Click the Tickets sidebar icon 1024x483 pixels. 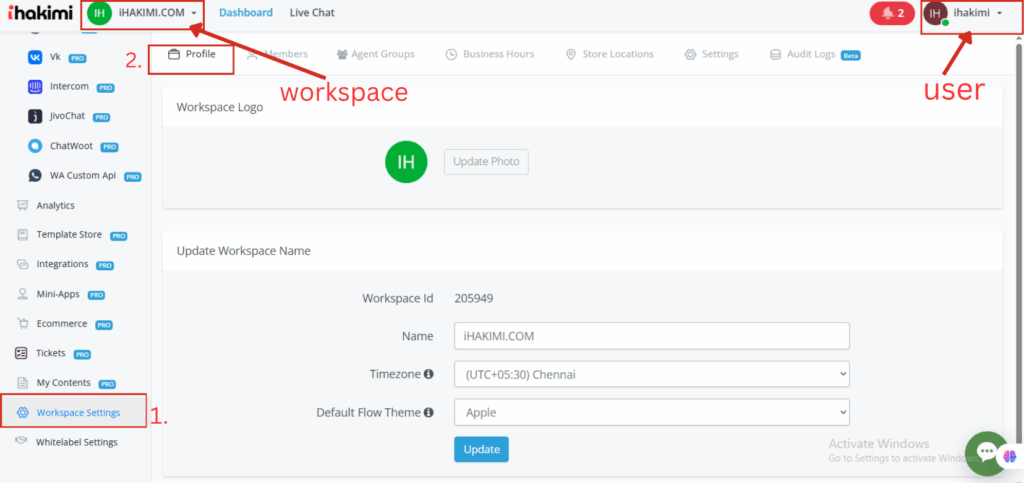tap(22, 353)
